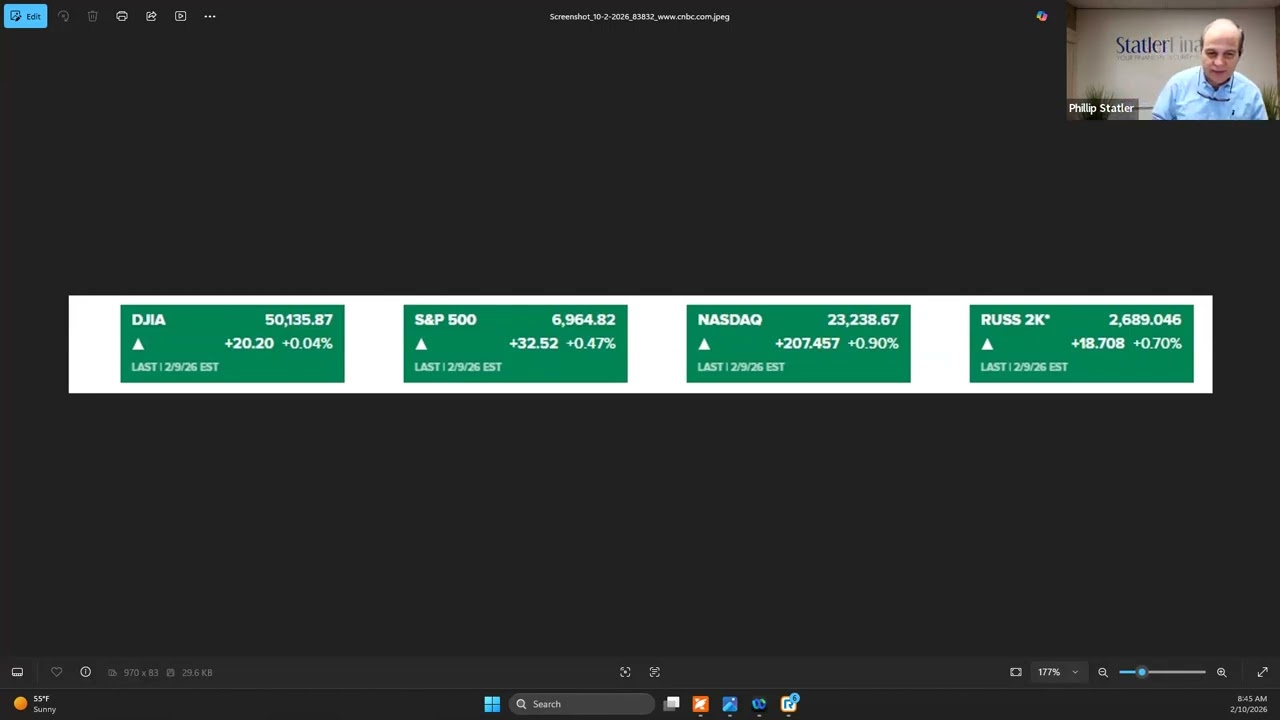Click the fit to window icon
Image resolution: width=1280 pixels, height=720 pixels.
1016,672
